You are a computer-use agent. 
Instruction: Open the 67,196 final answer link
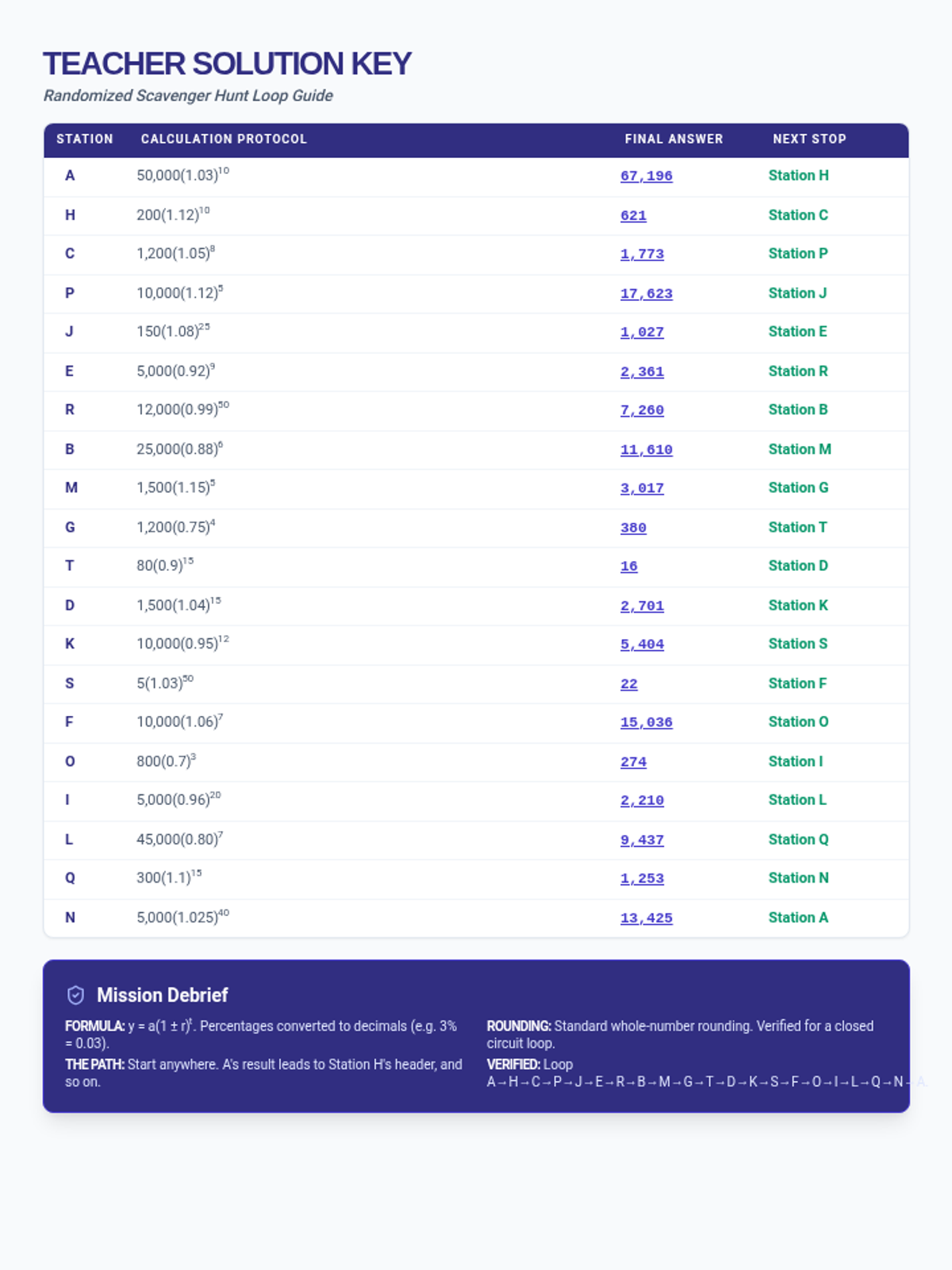click(x=646, y=176)
